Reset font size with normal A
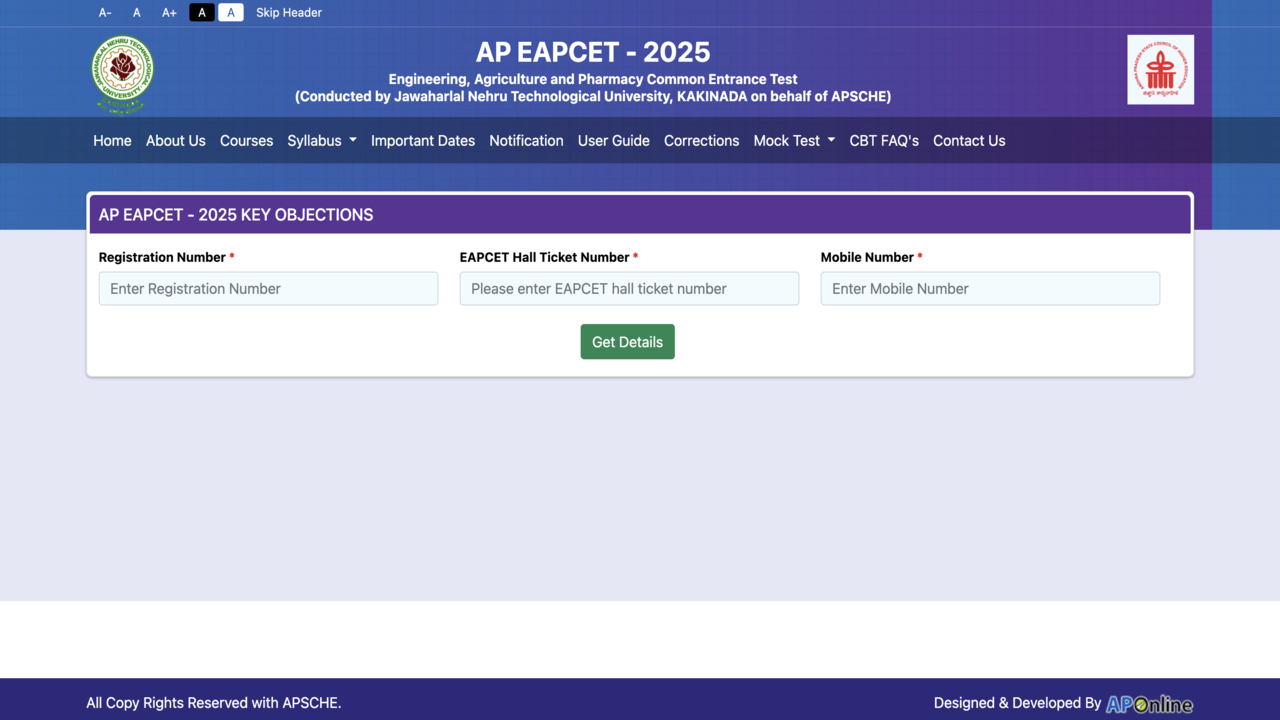The height and width of the screenshot is (720, 1280). [x=137, y=13]
